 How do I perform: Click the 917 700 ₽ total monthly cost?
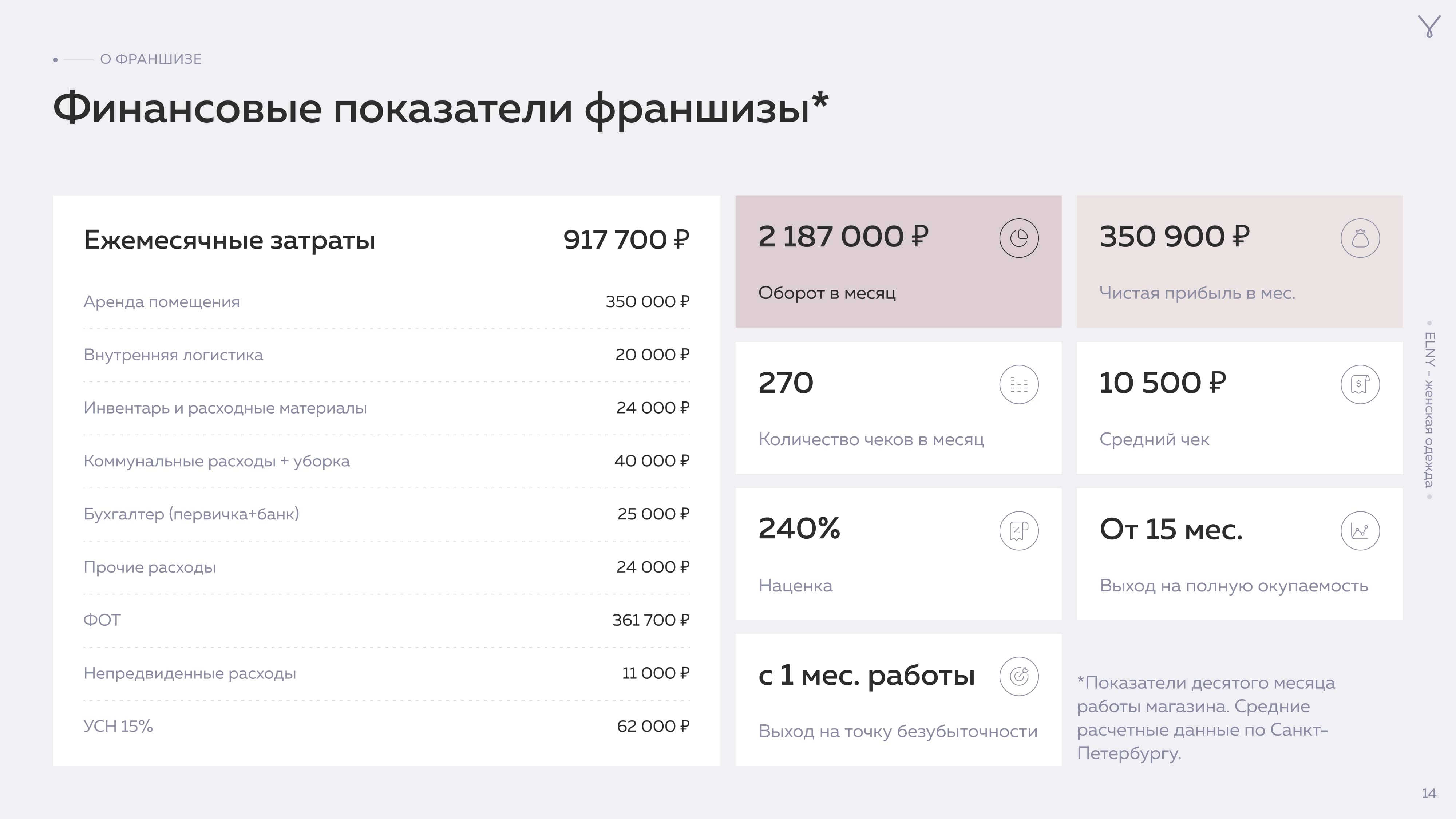pyautogui.click(x=626, y=240)
